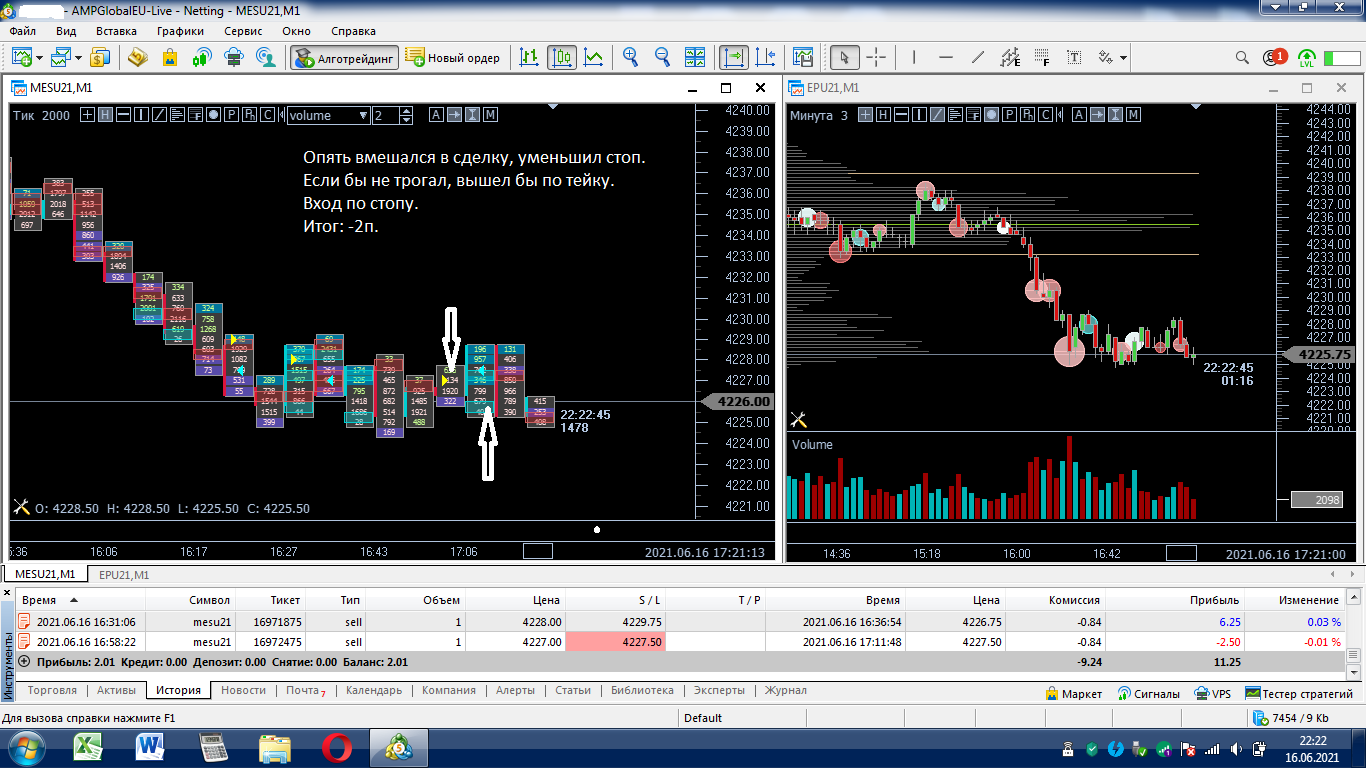Image resolution: width=1366 pixels, height=768 pixels.
Task: Open the VPS cloud toolbar icon
Action: pyautogui.click(x=234, y=57)
